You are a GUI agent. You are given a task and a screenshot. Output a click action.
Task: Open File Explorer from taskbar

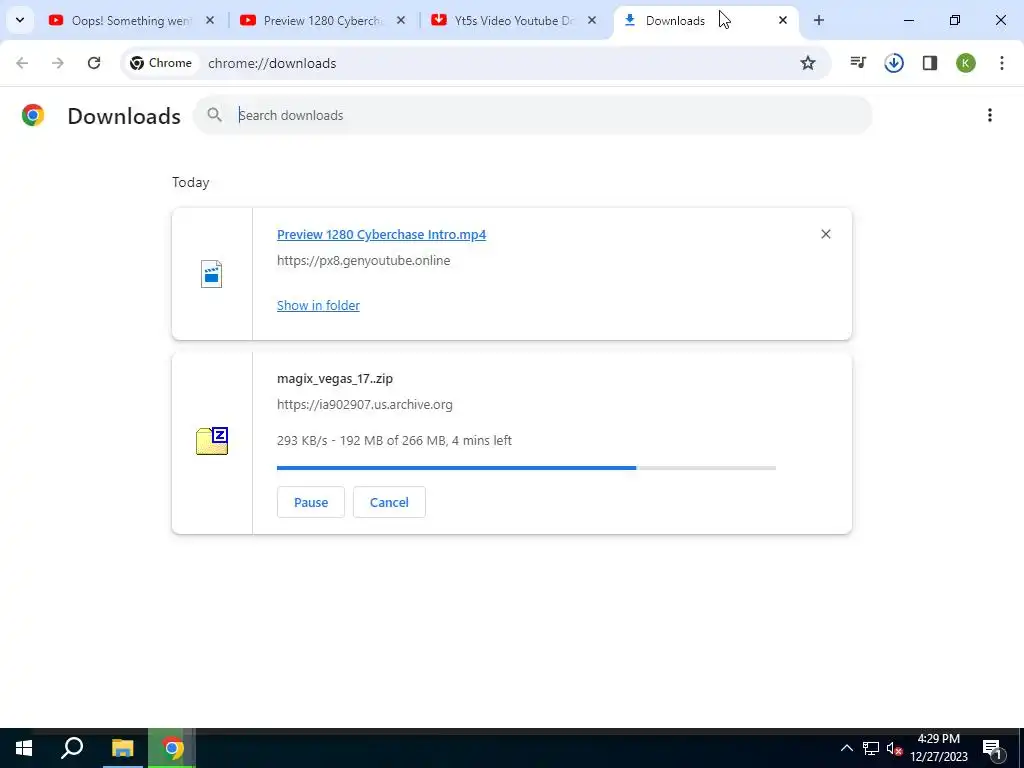122,748
